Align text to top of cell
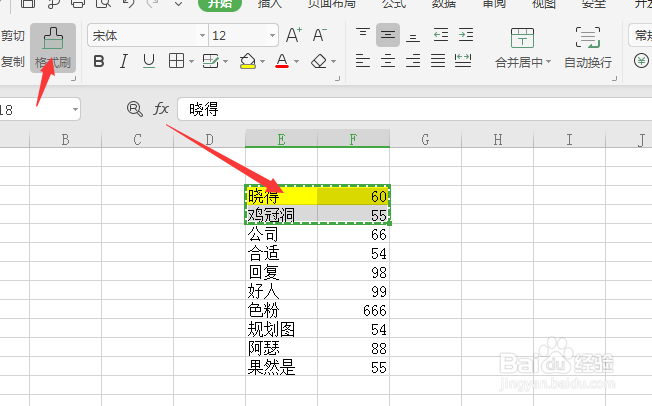 (x=363, y=35)
